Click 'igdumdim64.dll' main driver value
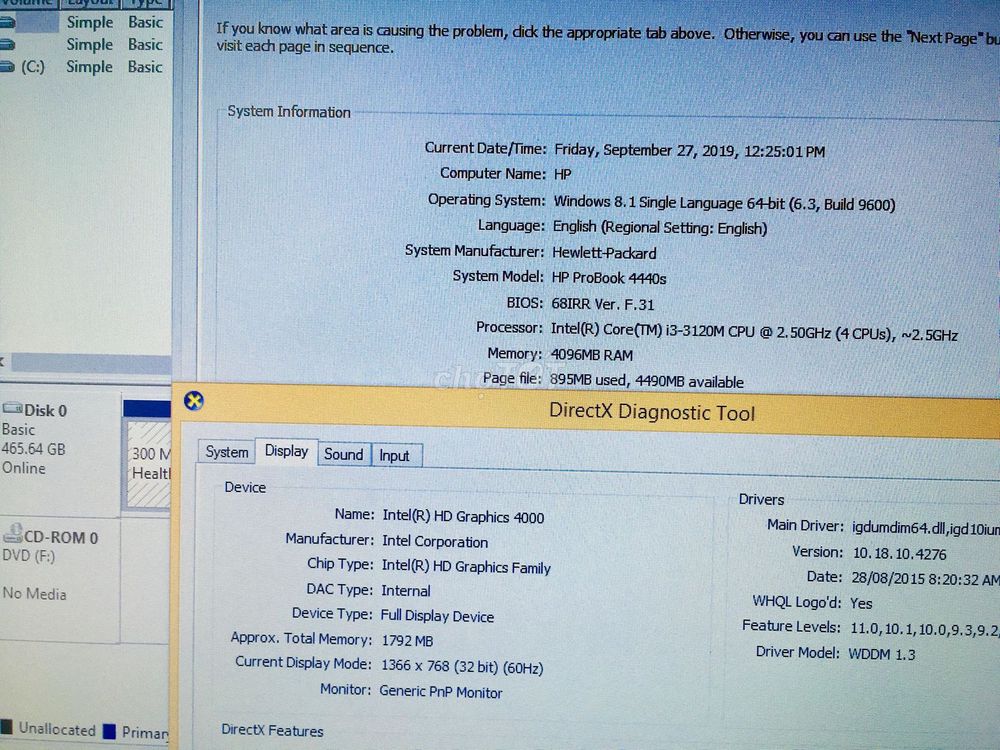This screenshot has height=750, width=1000. pyautogui.click(x=899, y=528)
